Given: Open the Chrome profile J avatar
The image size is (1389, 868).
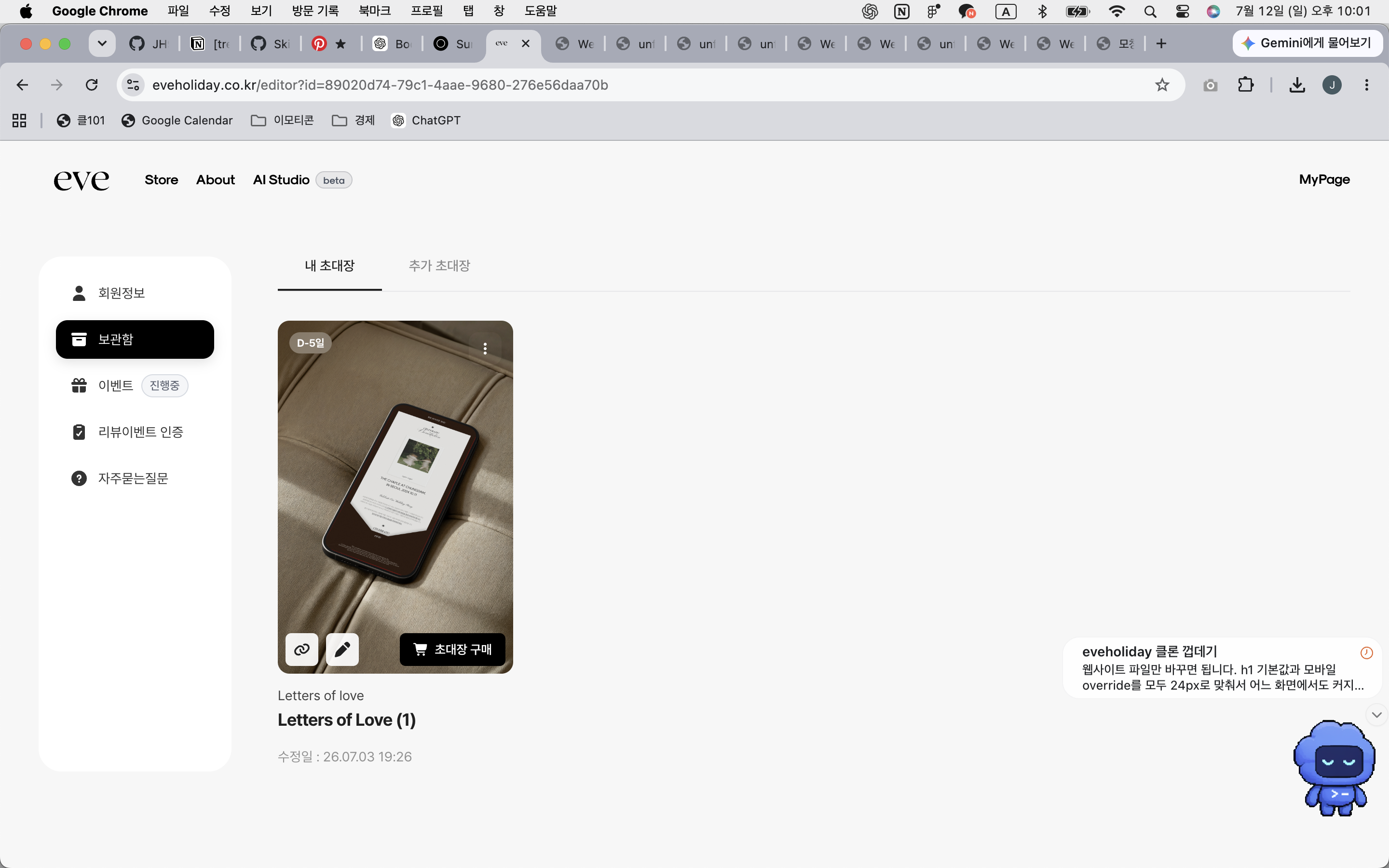Looking at the screenshot, I should pos(1332,85).
